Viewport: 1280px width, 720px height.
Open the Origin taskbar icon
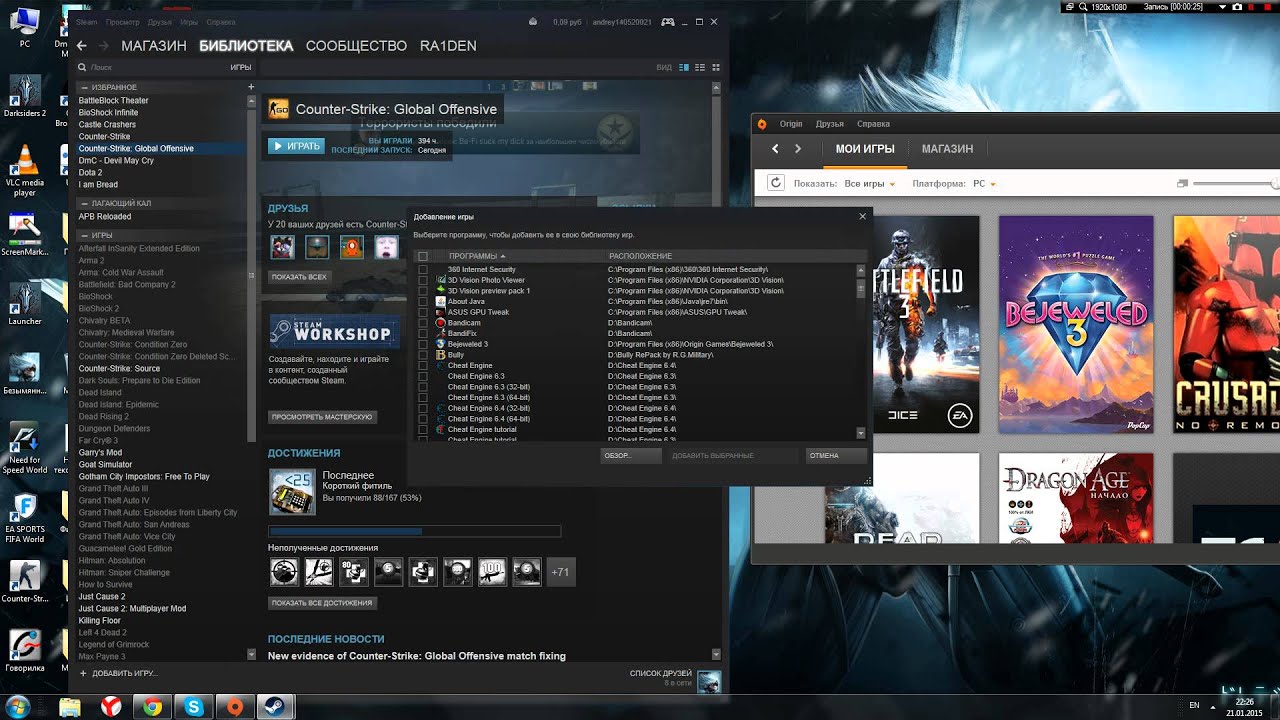coord(234,707)
